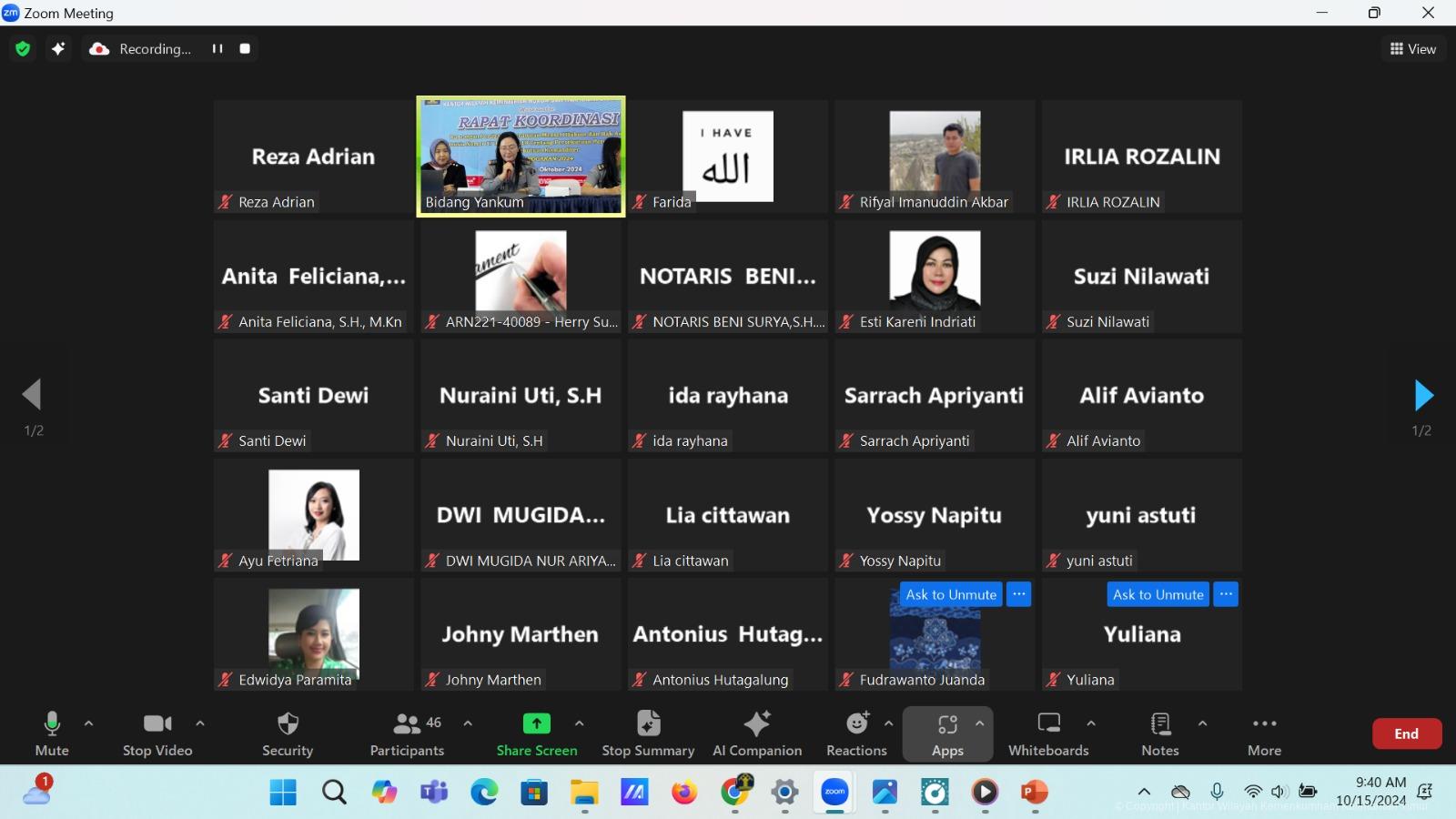1456x819 pixels.
Task: Expand video options arrow next to Stop Video
Action: 200,723
